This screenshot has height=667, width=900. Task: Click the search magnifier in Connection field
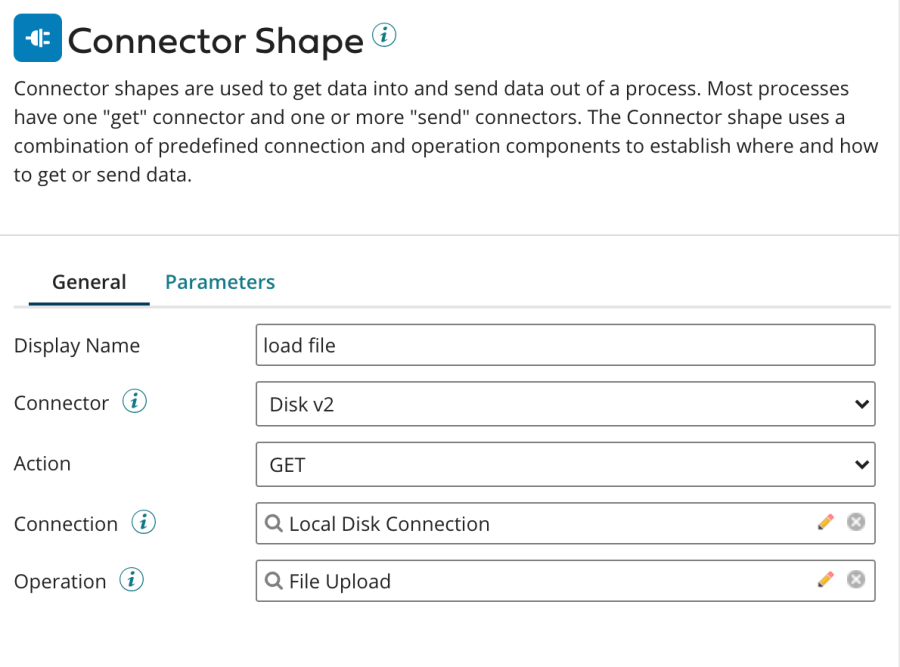point(273,523)
